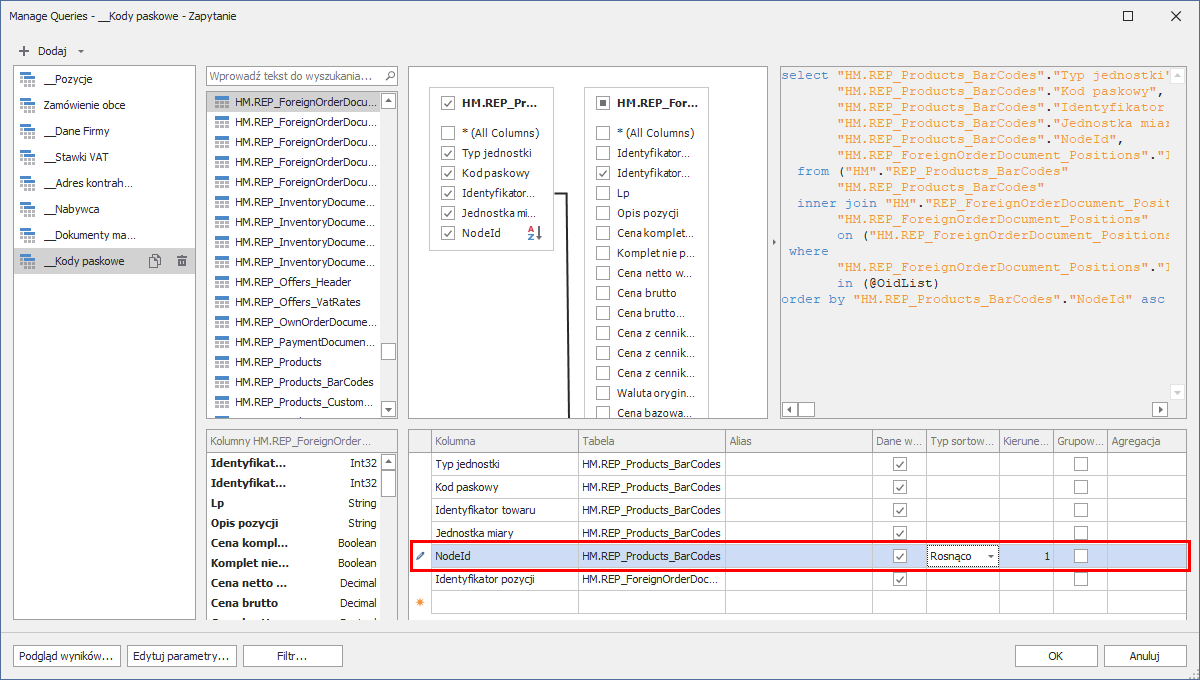Confirm with the OK button
Viewport: 1200px width, 680px height.
[x=1056, y=656]
